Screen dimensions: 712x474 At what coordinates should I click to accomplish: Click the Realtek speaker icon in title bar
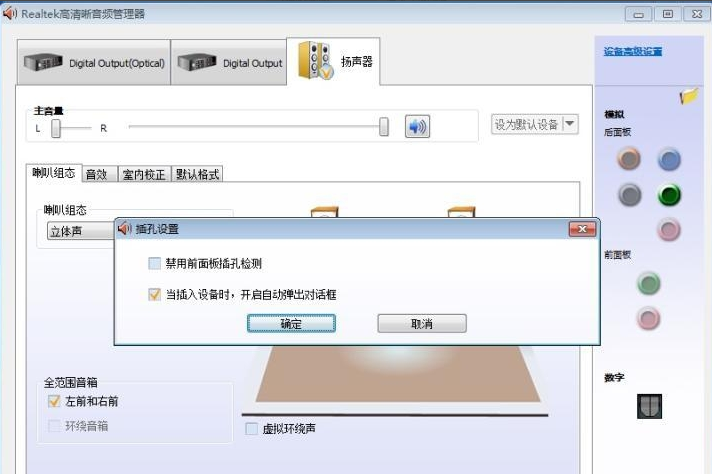(10, 13)
